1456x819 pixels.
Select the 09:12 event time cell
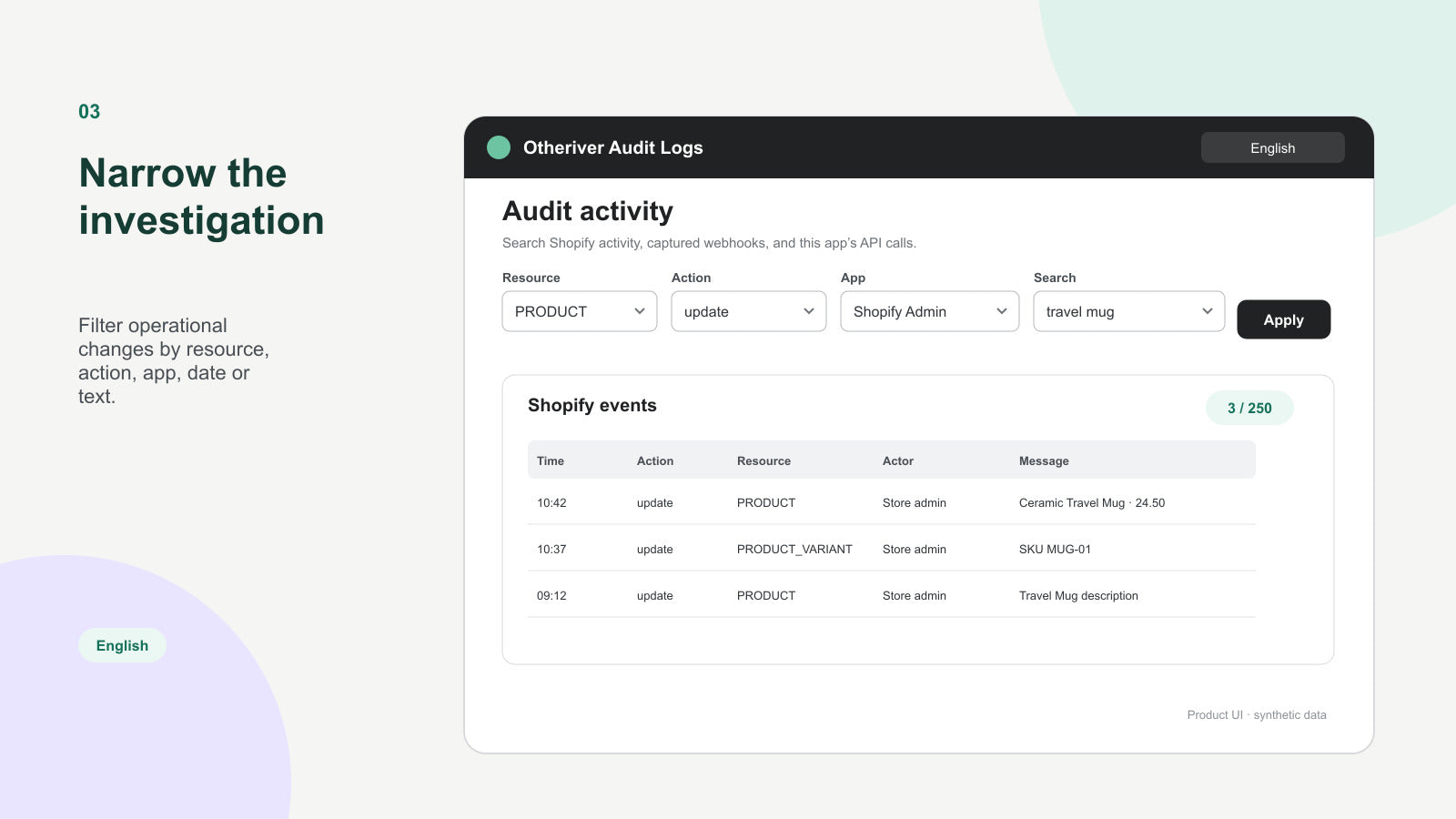(551, 595)
